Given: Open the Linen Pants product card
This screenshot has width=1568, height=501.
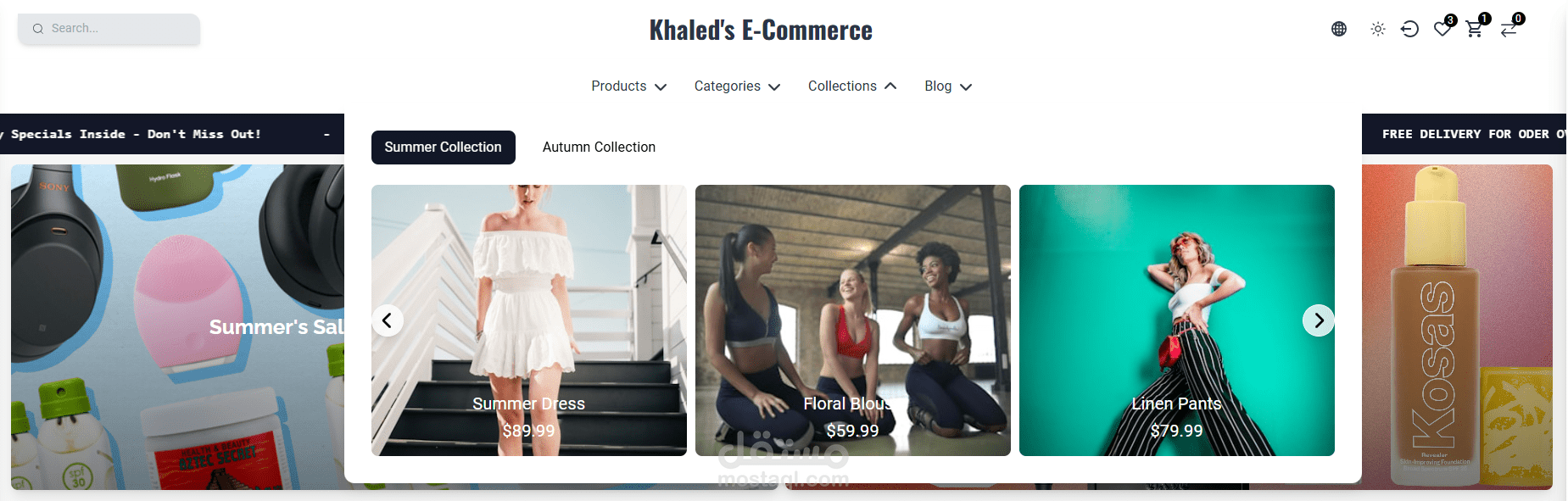Looking at the screenshot, I should coord(1177,320).
